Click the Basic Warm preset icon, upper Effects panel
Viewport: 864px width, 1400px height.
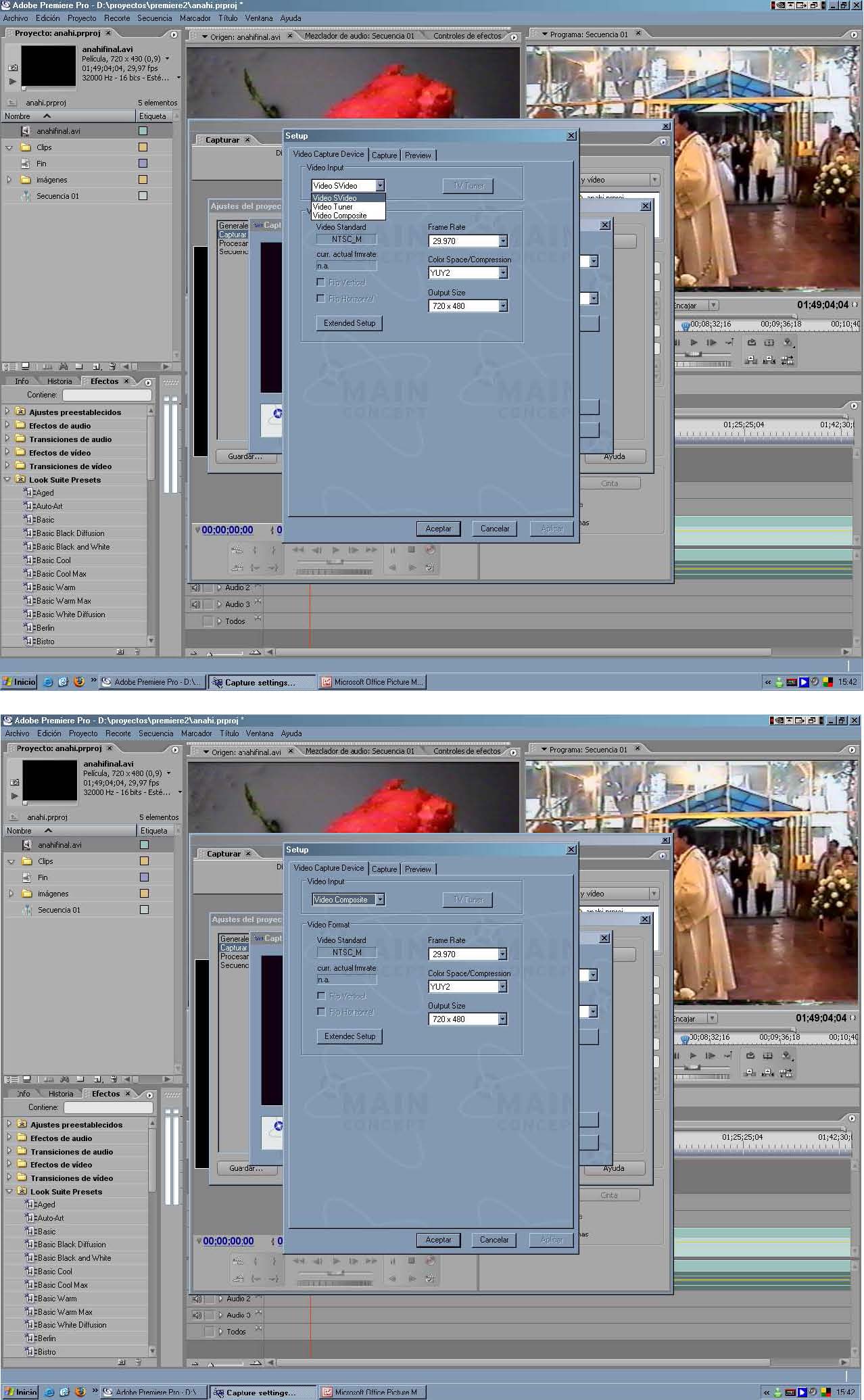(x=28, y=587)
